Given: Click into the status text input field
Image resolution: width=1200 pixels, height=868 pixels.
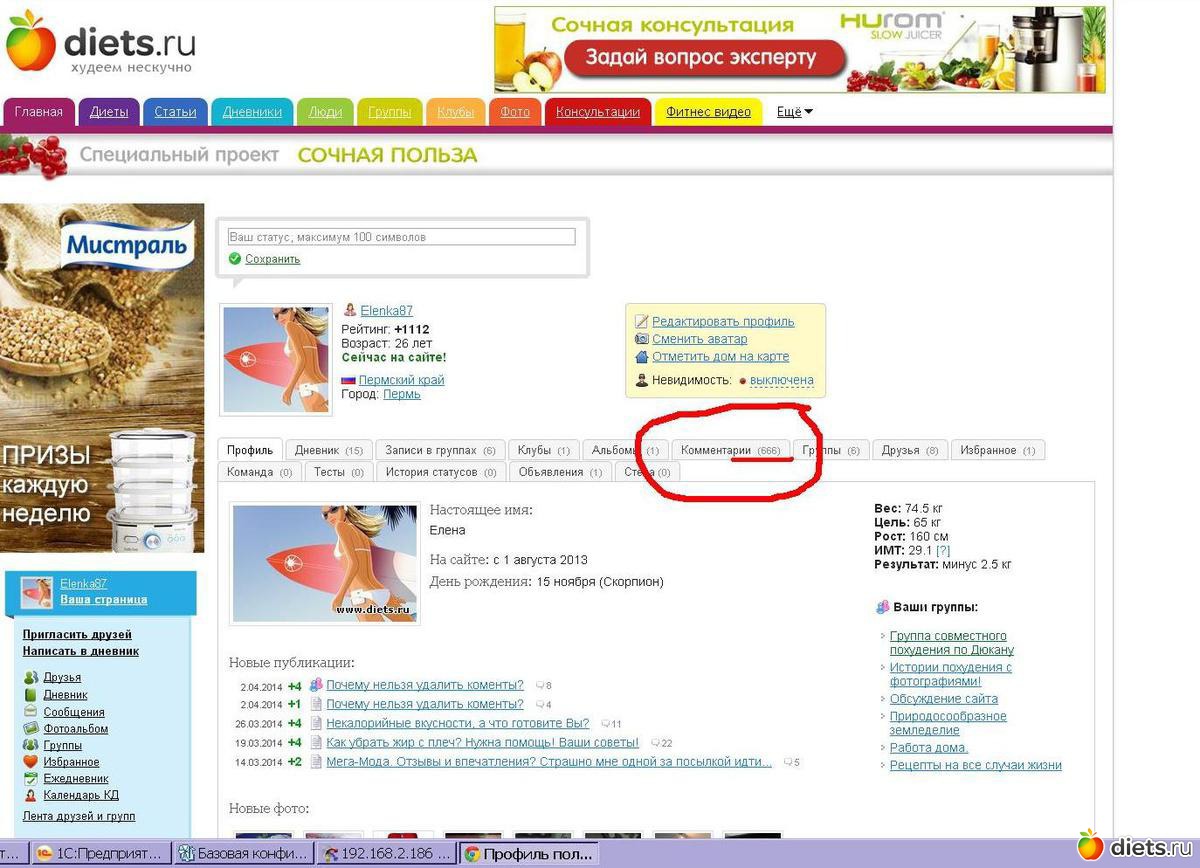Looking at the screenshot, I should [x=401, y=238].
